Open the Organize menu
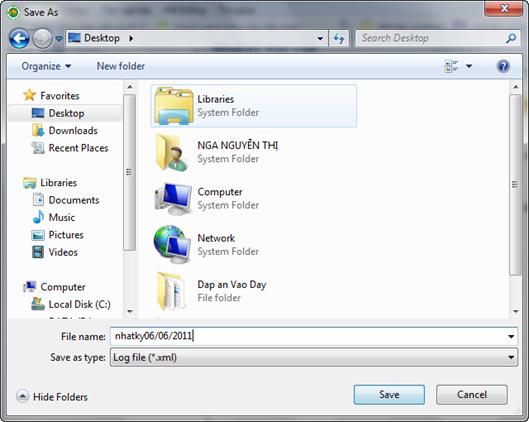Image resolution: width=529 pixels, height=422 pixels. click(46, 66)
